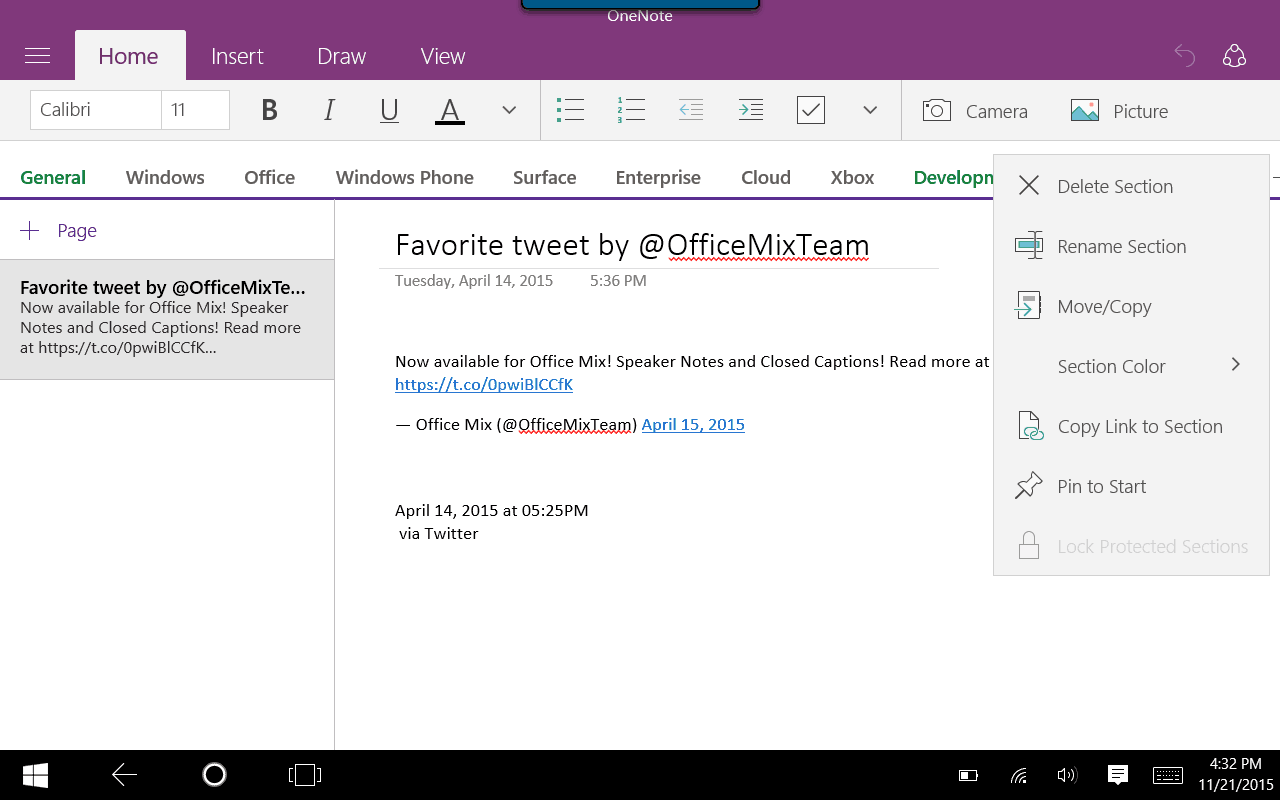
Task: Increase indent of the paragraph
Action: (x=751, y=110)
